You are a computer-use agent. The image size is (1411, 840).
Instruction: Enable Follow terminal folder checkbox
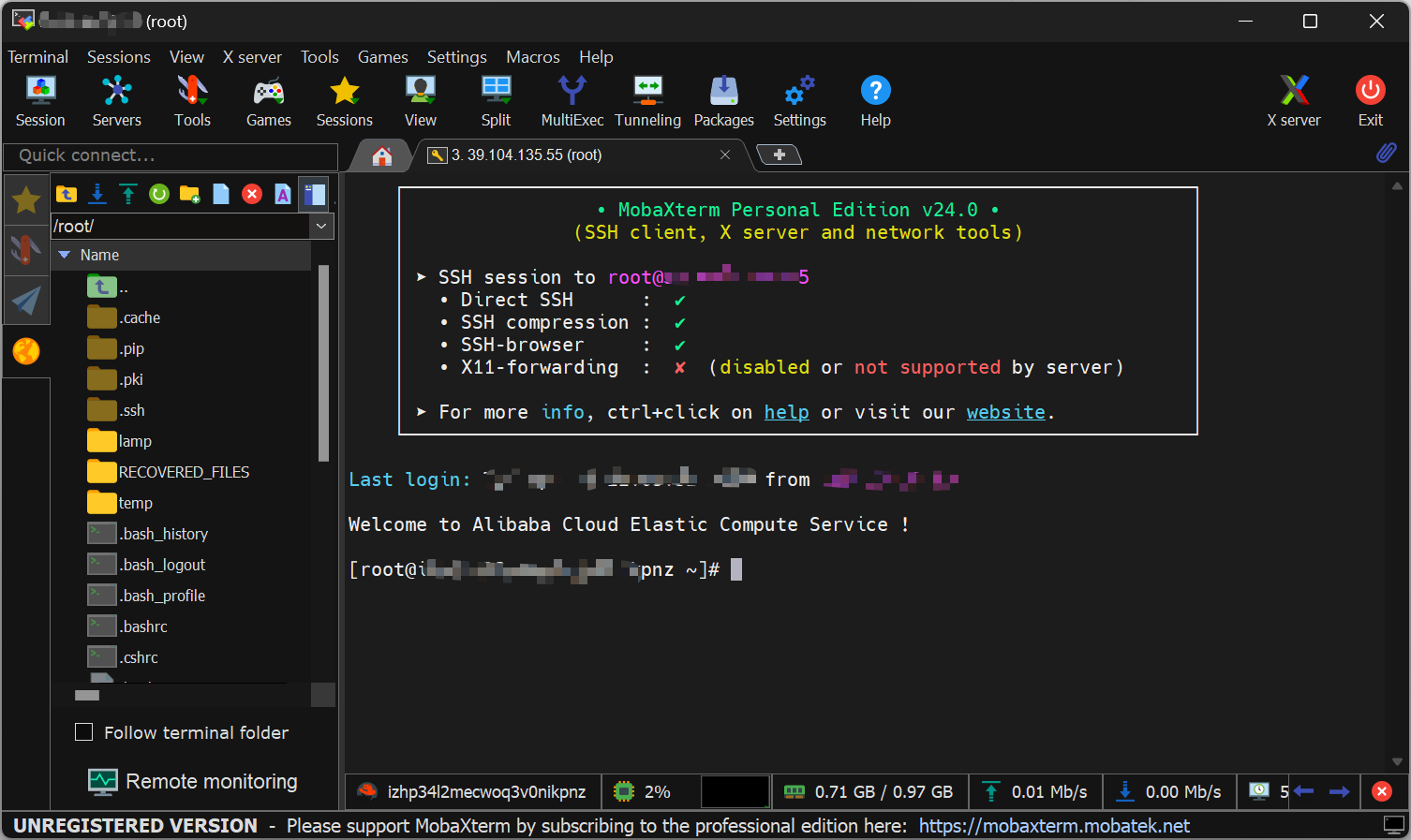[84, 732]
